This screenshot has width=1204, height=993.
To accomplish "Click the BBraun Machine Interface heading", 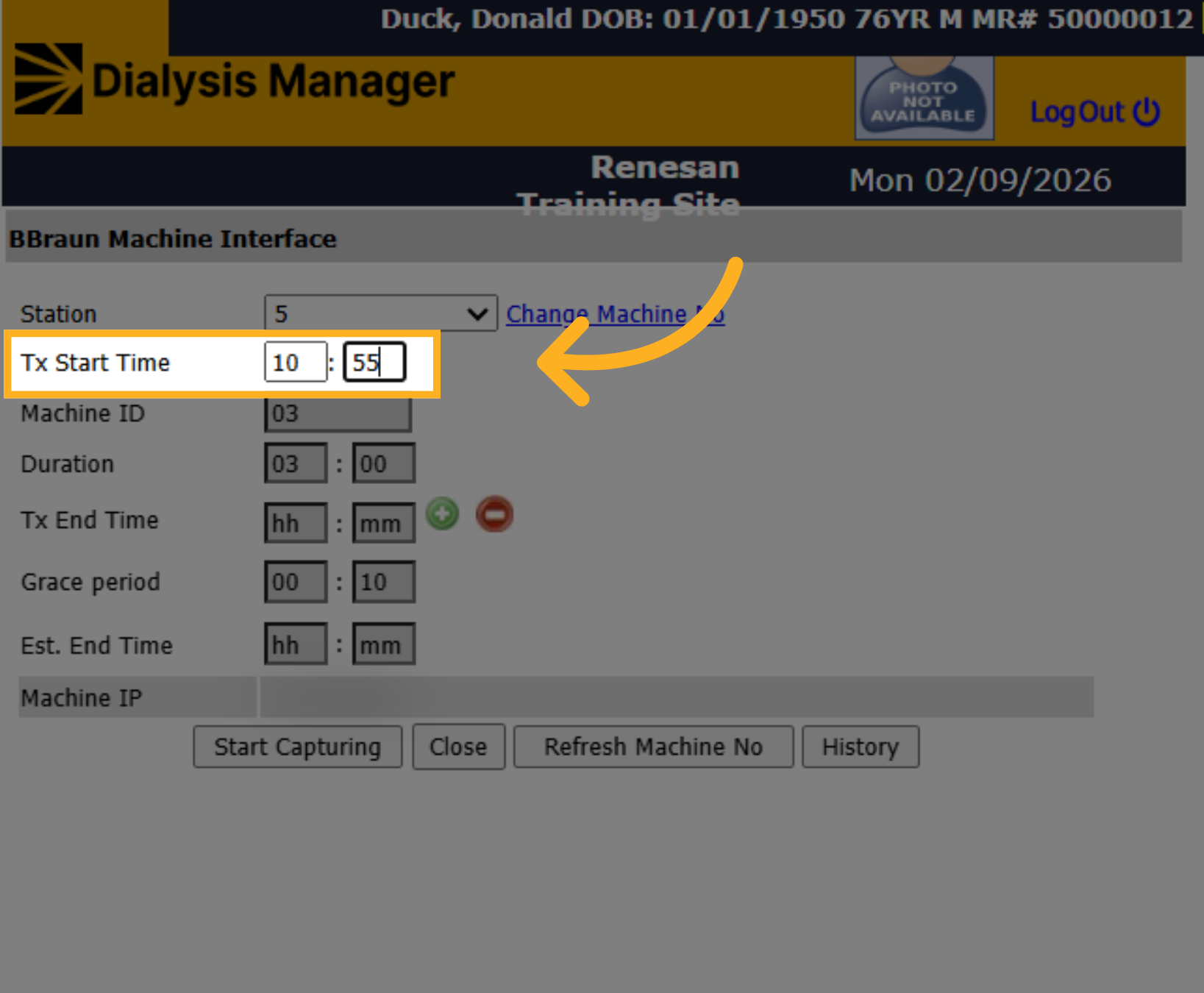I will click(173, 239).
